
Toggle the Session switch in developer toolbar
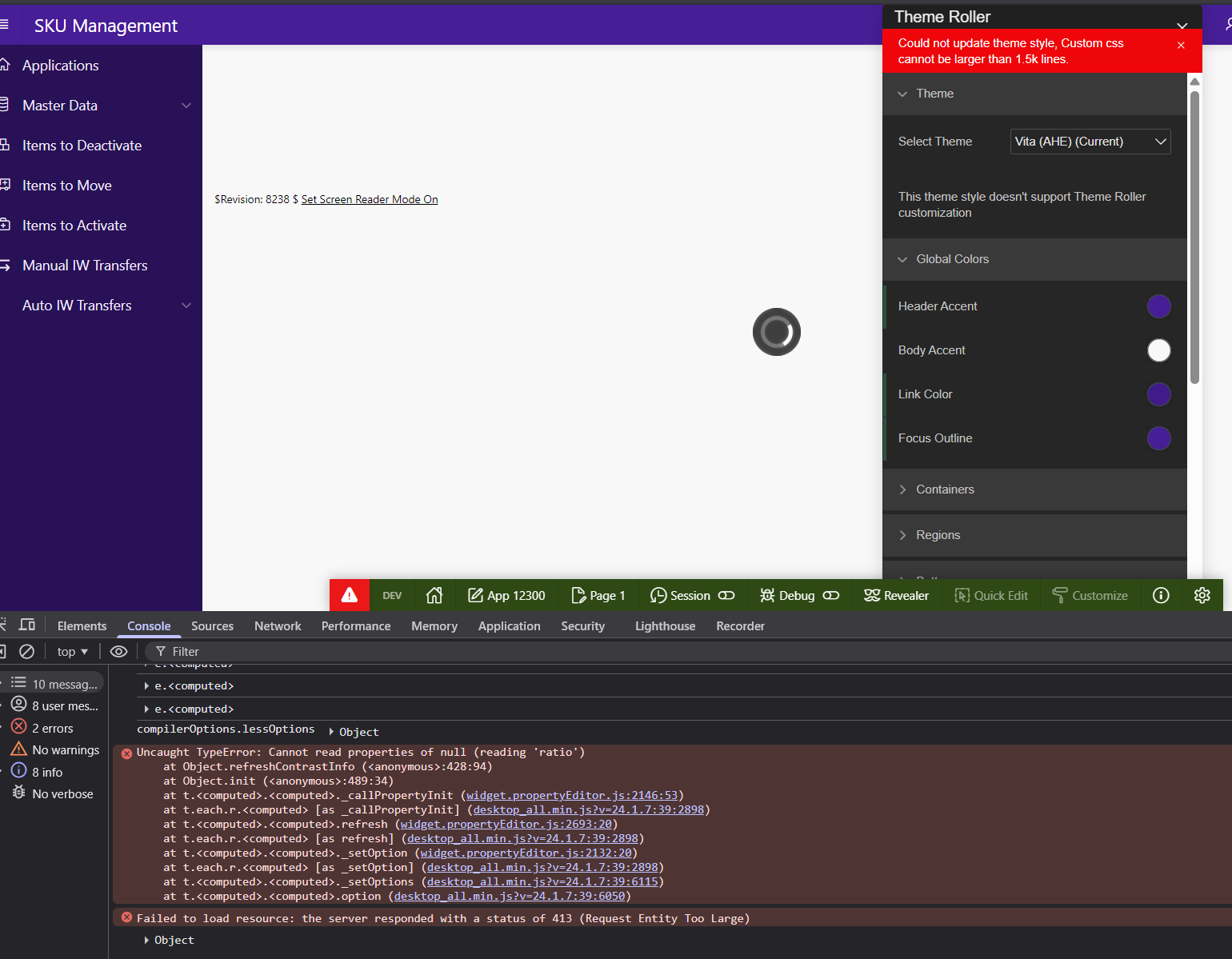click(726, 595)
